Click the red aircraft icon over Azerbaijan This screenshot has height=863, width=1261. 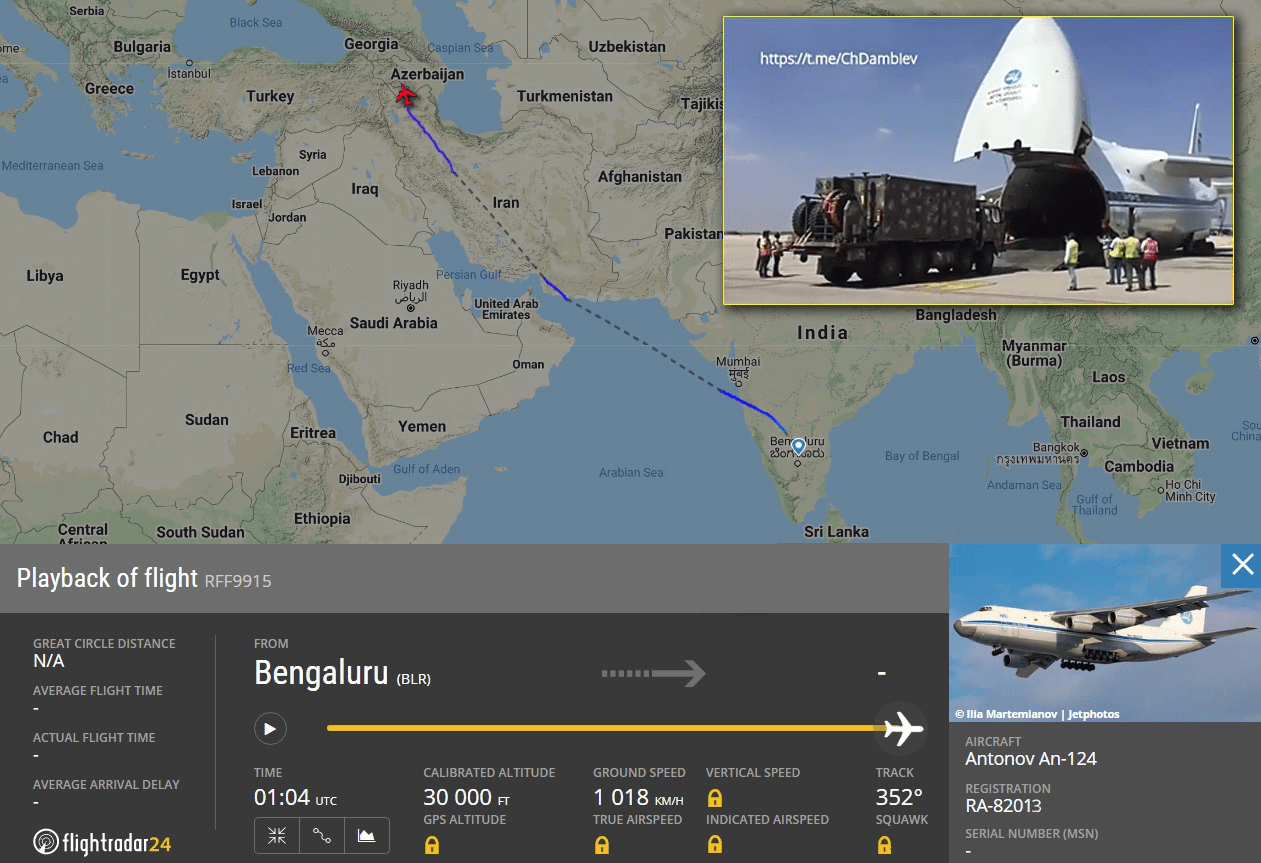(x=405, y=95)
